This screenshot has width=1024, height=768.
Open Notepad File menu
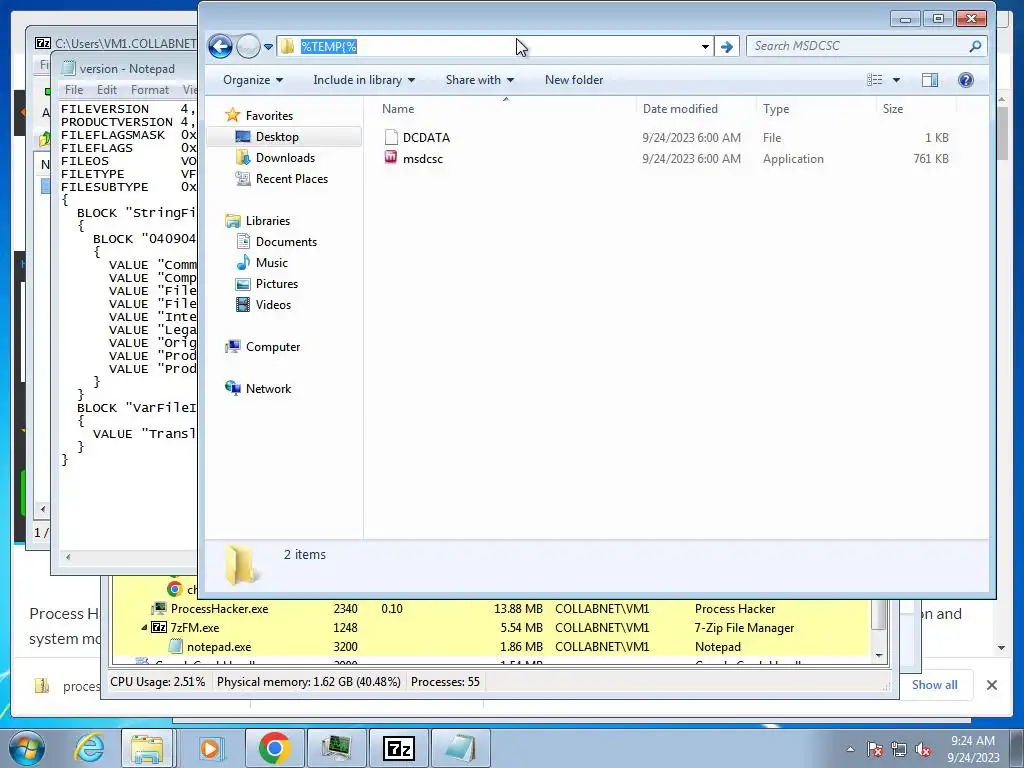pos(74,89)
